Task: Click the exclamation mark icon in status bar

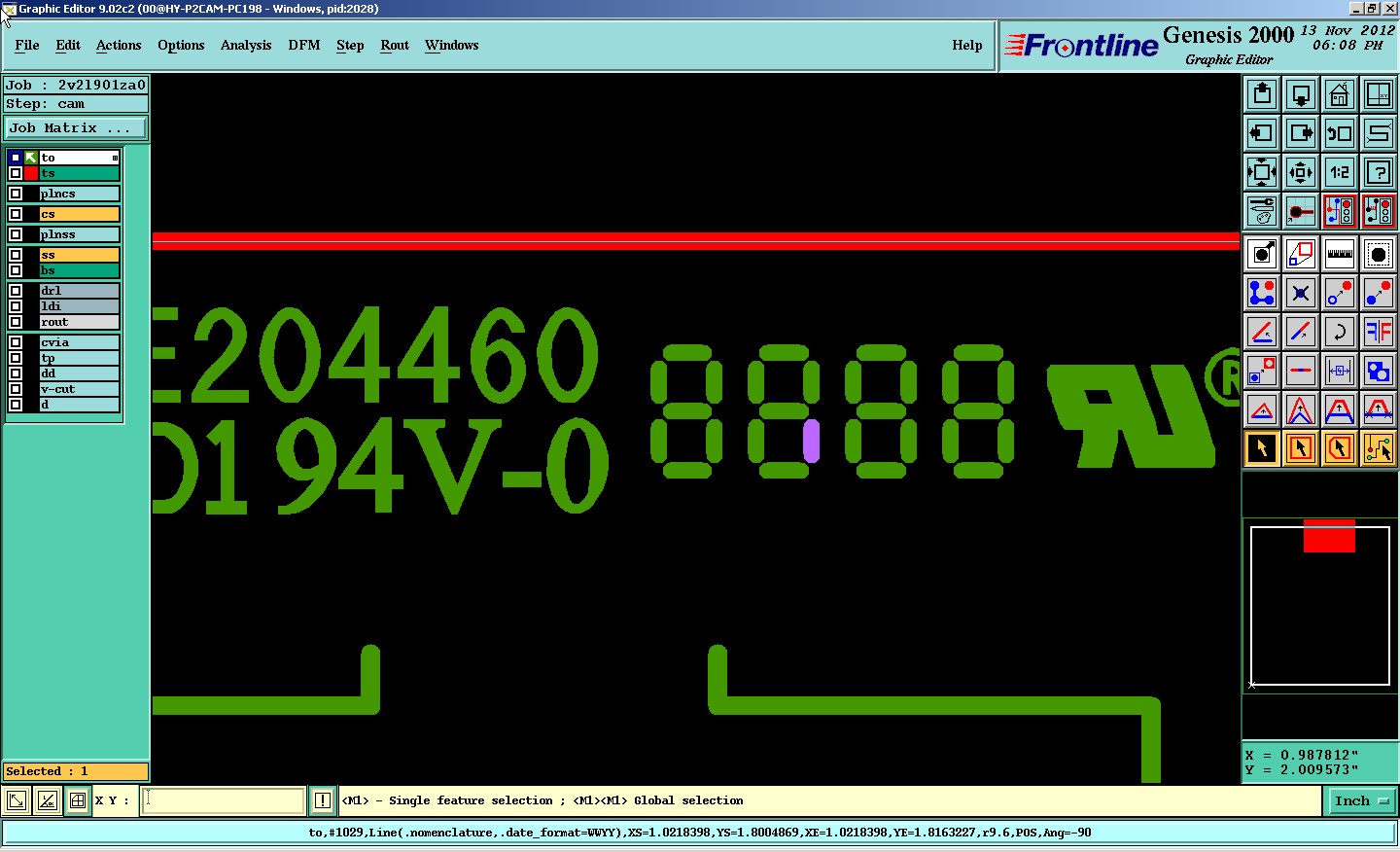Action: coord(323,800)
